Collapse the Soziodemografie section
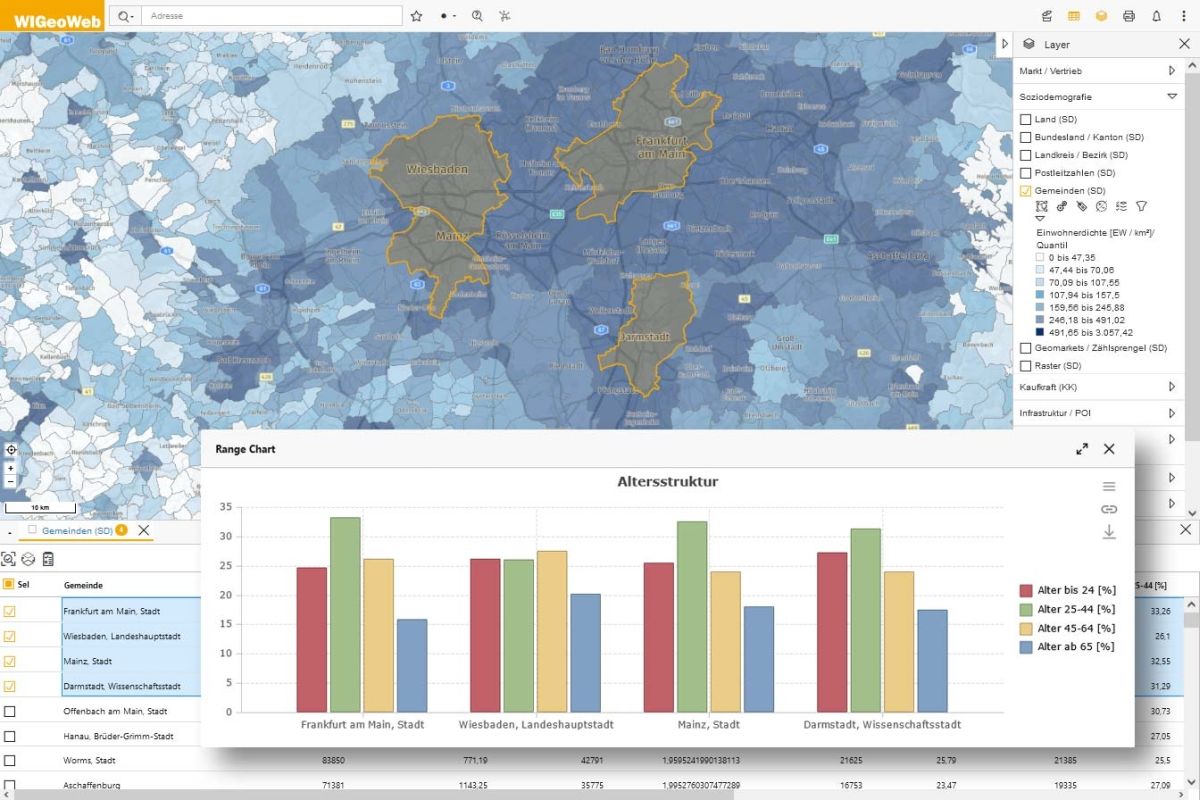This screenshot has width=1200, height=800. (x=1172, y=97)
